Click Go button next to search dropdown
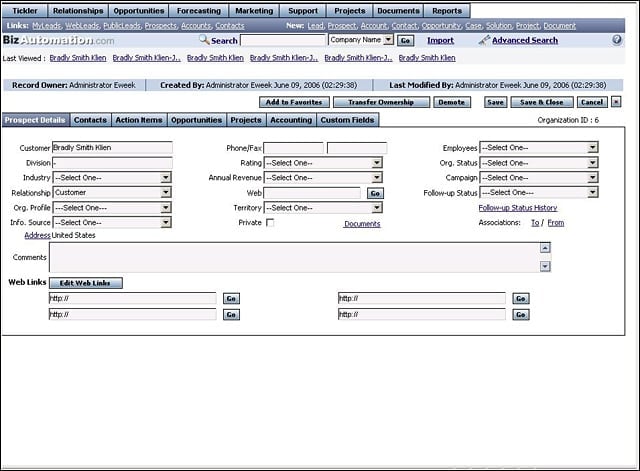The image size is (640, 471). coord(405,40)
